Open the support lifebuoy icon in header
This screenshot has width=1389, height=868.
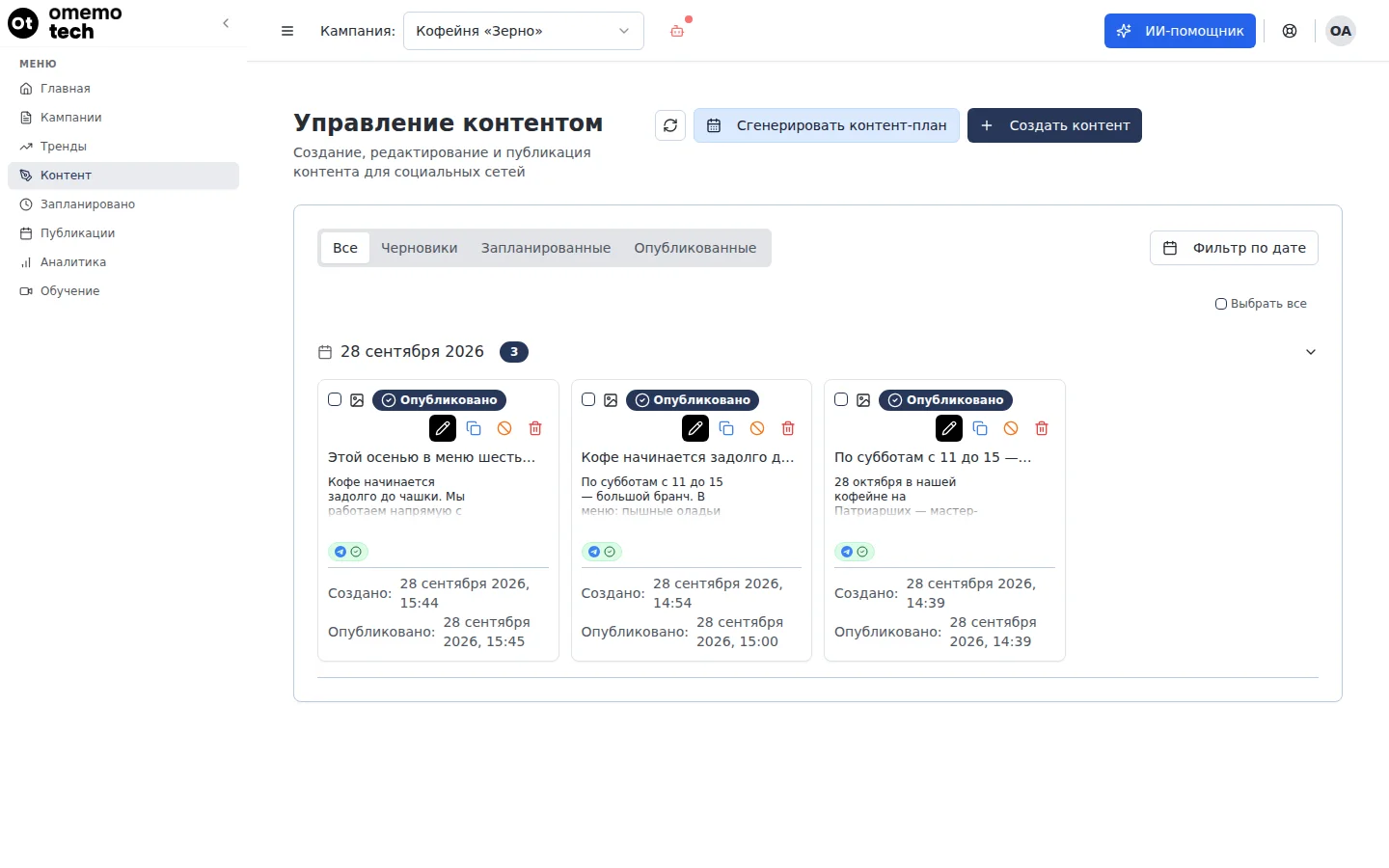click(1290, 31)
